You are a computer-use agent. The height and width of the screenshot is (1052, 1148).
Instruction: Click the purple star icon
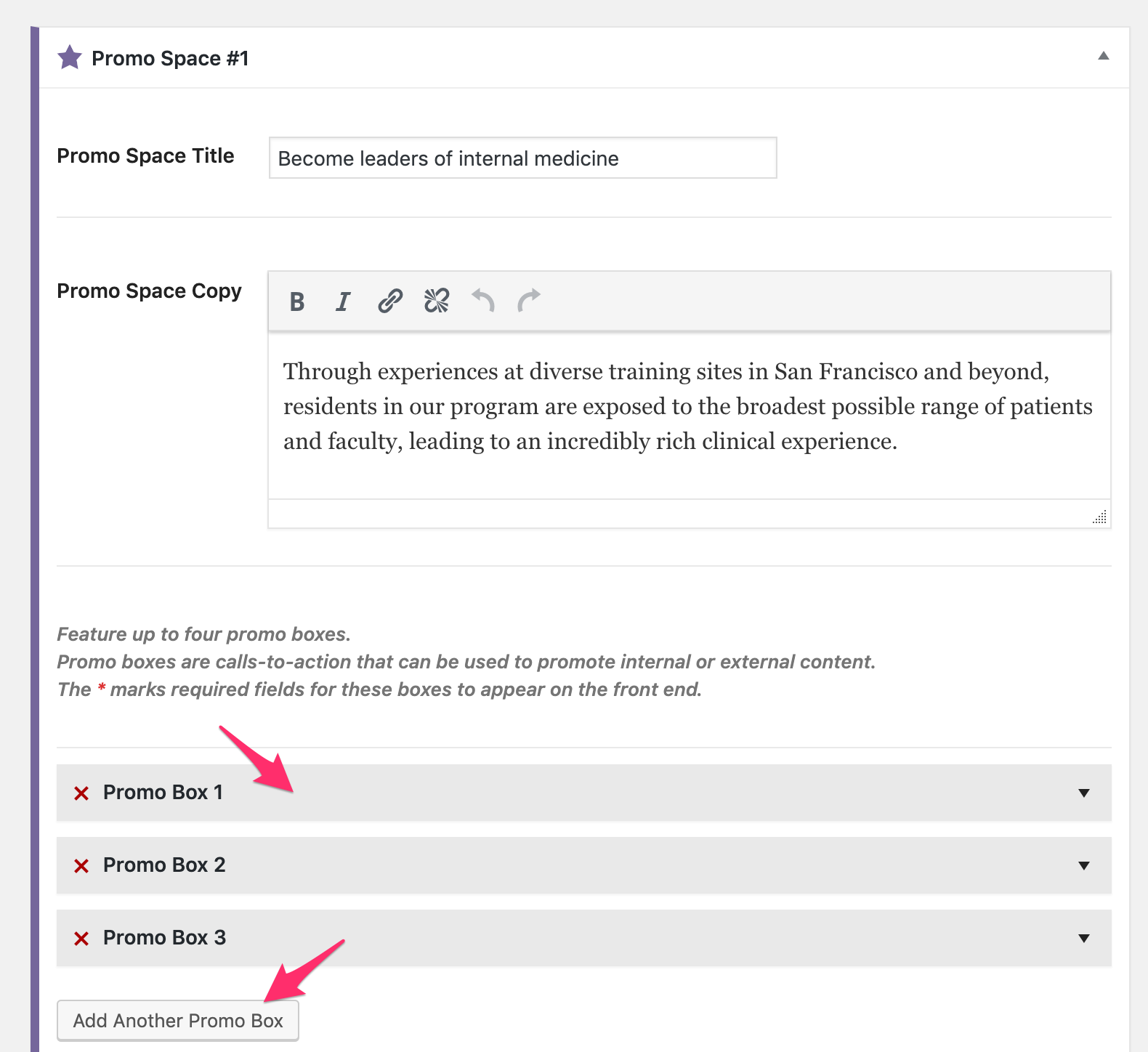(70, 57)
